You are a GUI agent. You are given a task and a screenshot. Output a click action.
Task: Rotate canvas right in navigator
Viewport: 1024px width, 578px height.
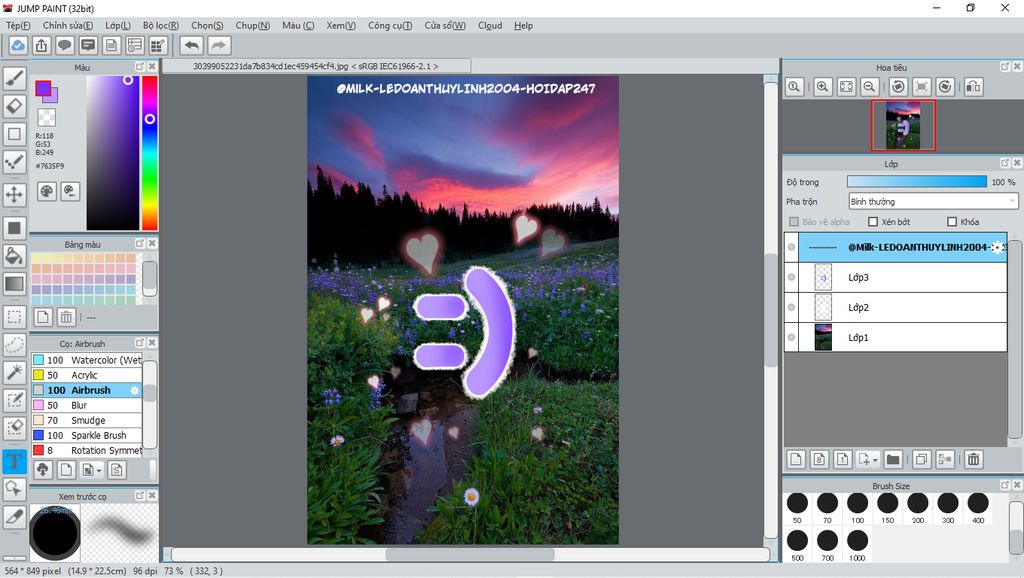945,86
